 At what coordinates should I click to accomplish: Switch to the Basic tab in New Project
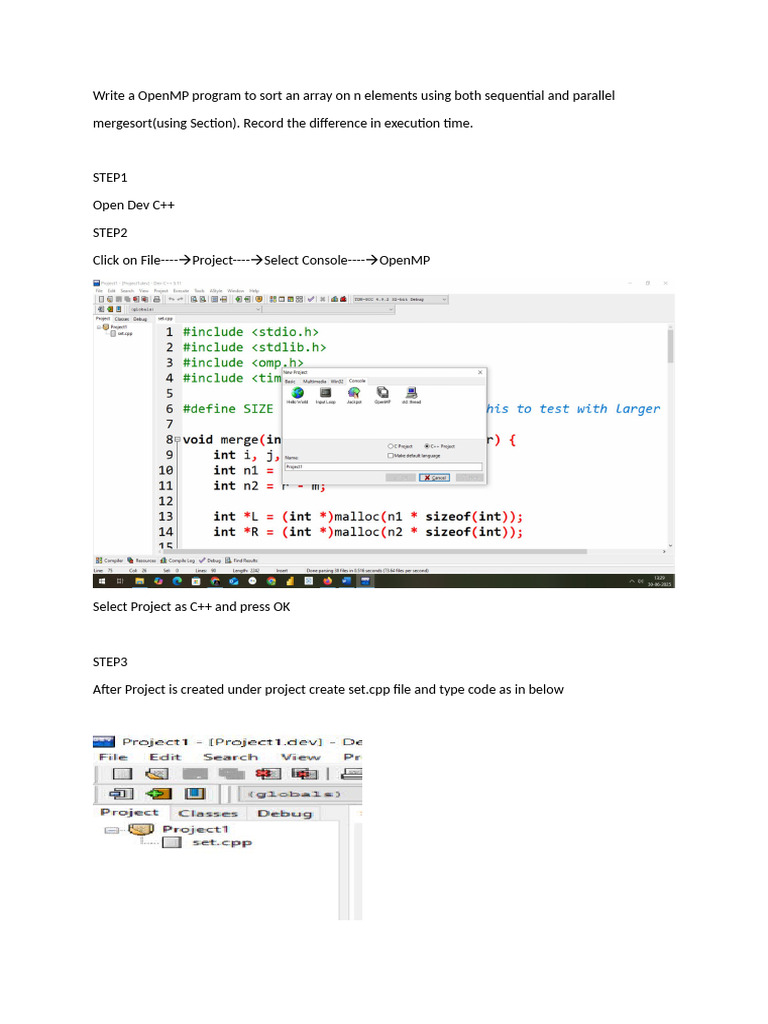pyautogui.click(x=290, y=381)
